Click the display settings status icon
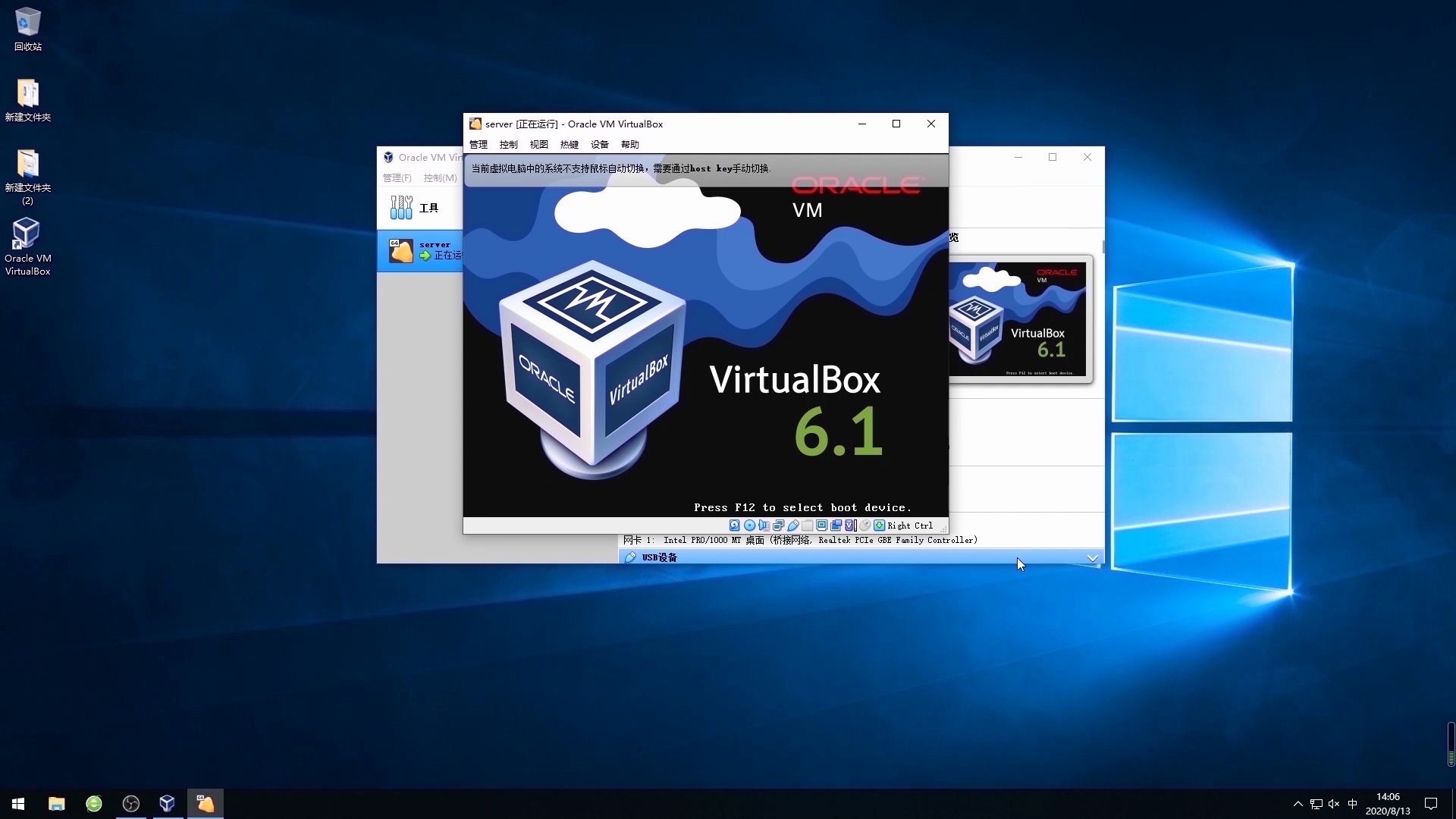1456x819 pixels. 821,526
